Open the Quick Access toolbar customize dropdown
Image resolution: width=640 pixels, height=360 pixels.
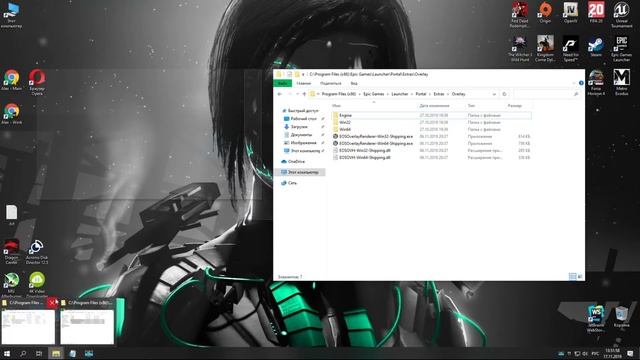point(303,74)
